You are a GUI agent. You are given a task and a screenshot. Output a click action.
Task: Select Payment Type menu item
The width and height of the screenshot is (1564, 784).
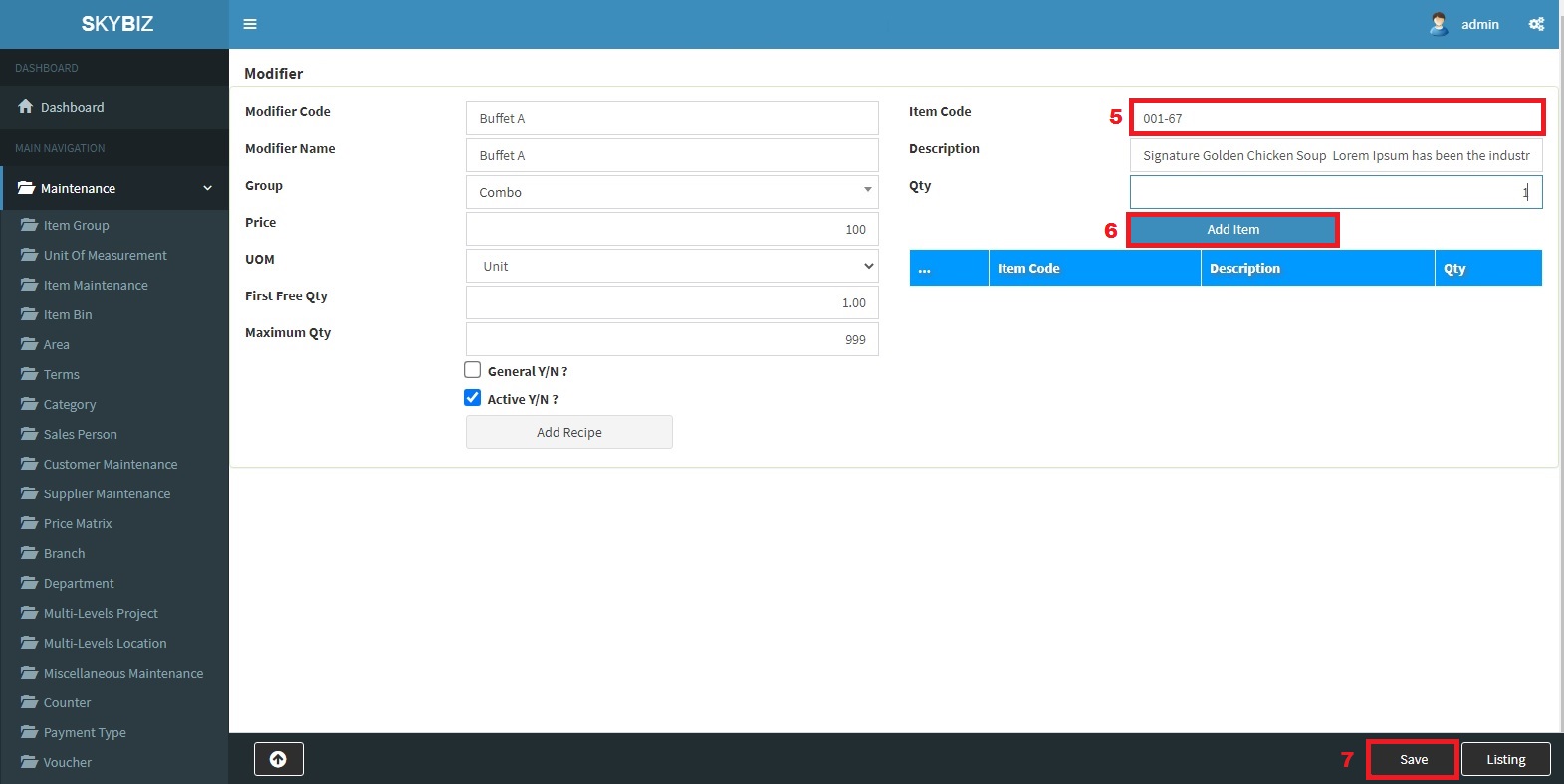[85, 732]
